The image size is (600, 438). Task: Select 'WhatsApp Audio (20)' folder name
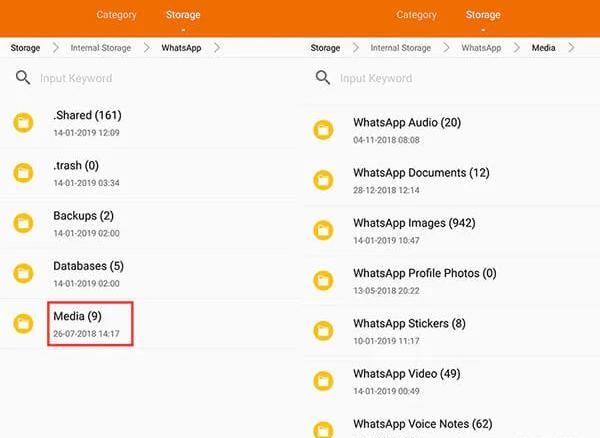407,122
